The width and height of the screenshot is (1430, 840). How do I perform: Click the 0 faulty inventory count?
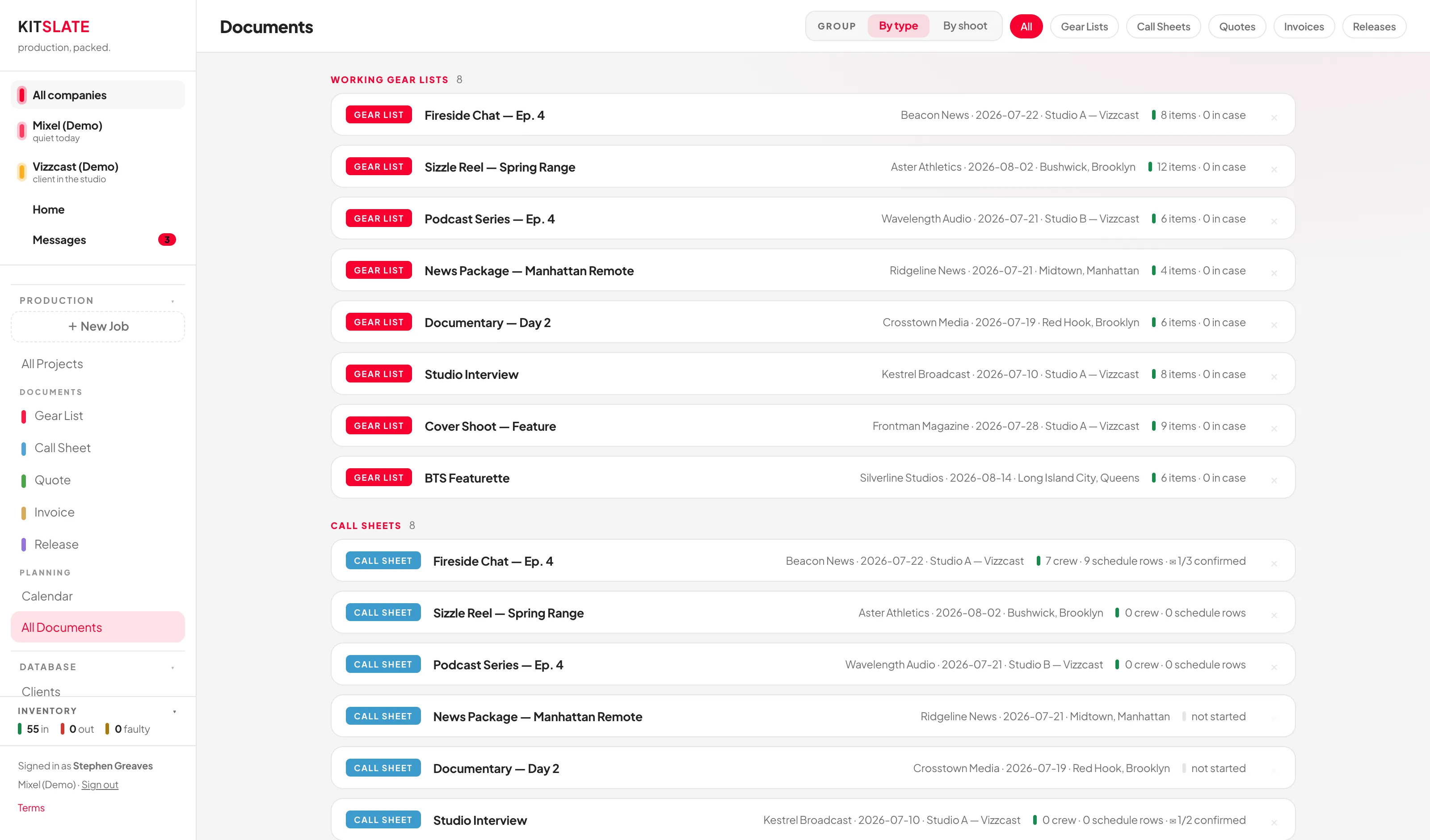click(x=127, y=729)
